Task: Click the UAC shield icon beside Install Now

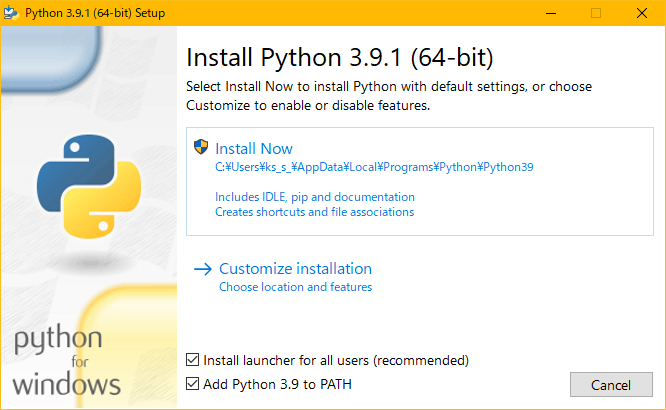Action: [x=201, y=148]
